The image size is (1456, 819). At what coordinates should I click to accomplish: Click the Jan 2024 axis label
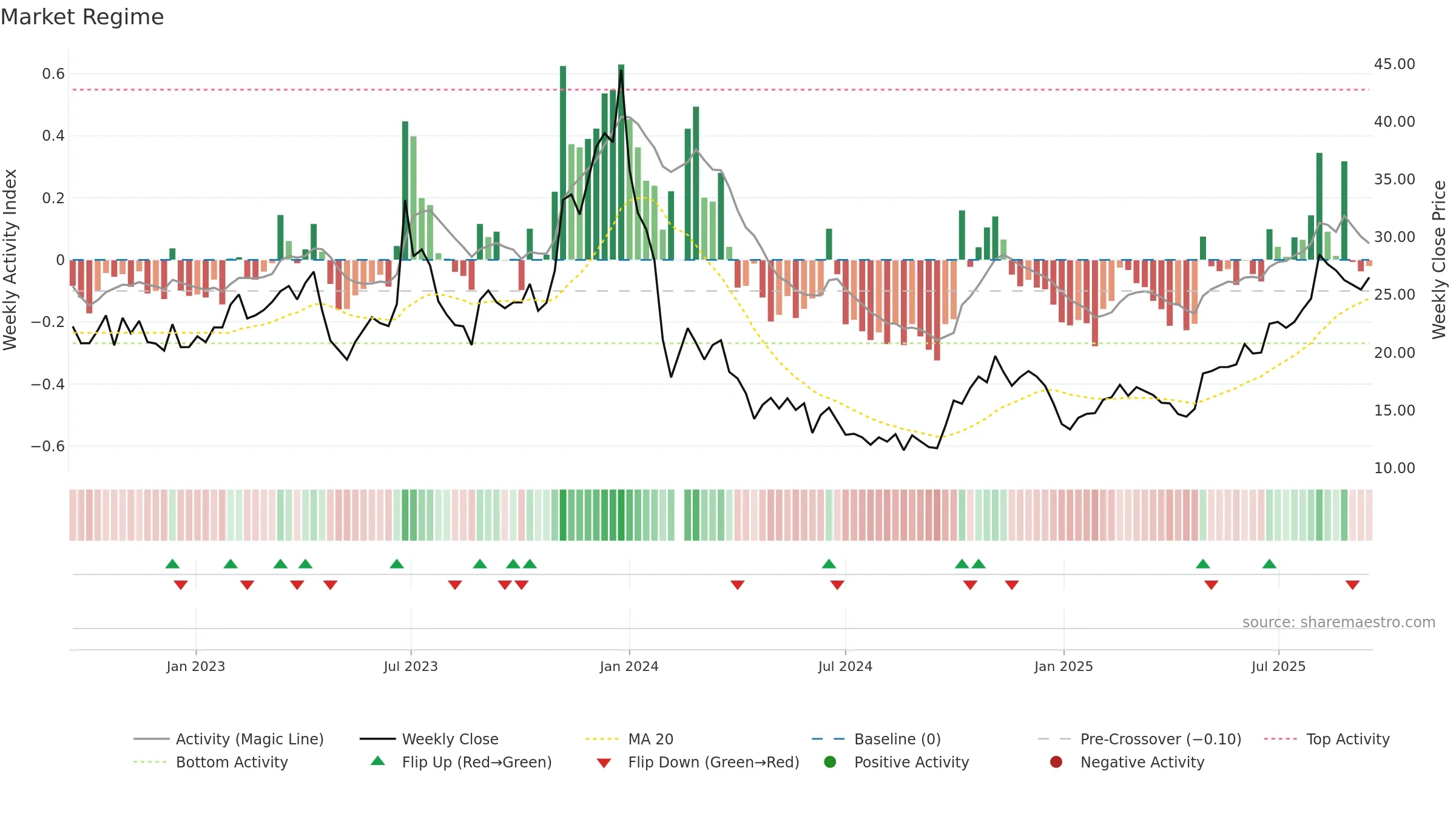point(629,666)
